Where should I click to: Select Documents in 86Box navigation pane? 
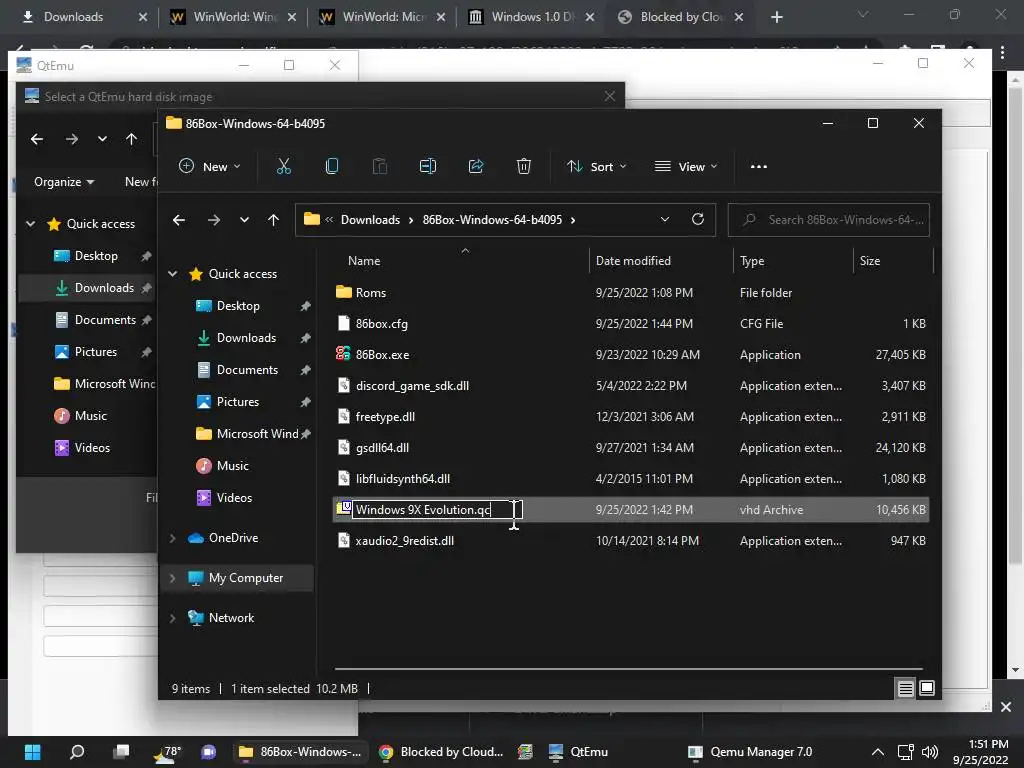click(x=247, y=370)
